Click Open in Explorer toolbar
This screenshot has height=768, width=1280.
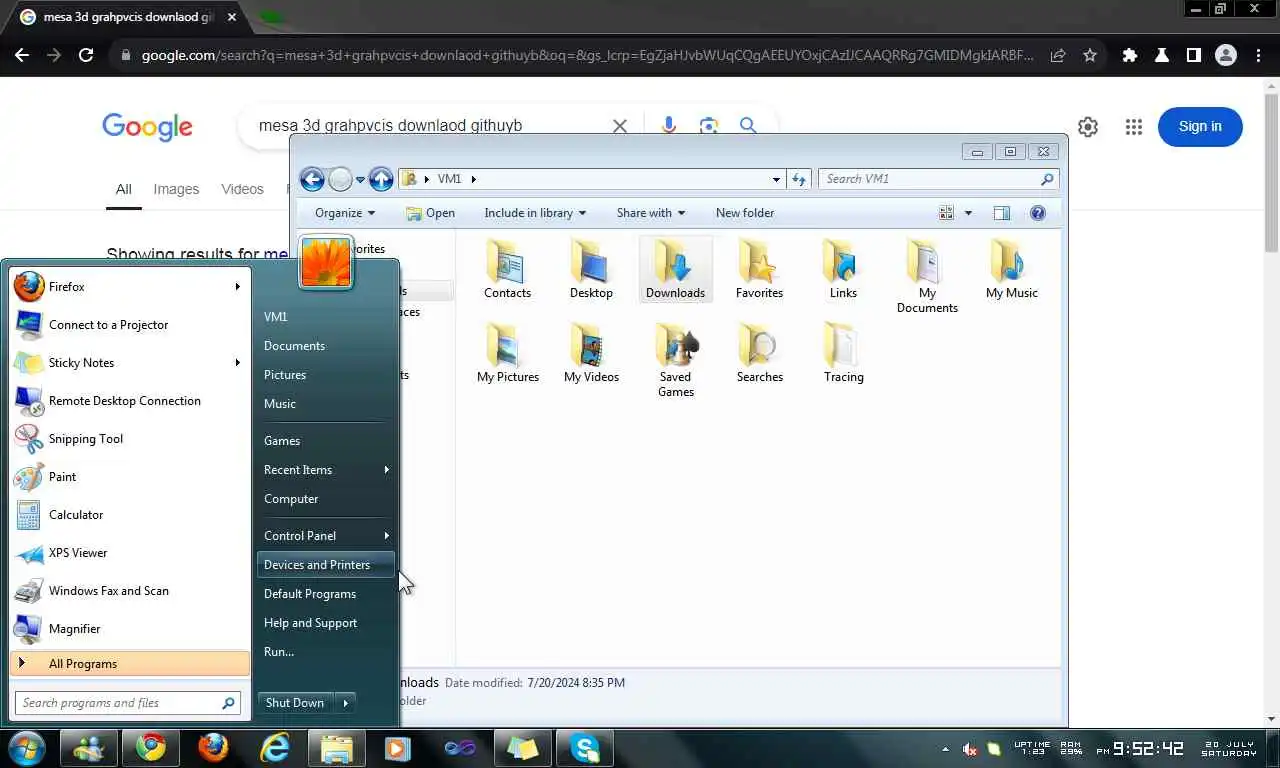click(430, 213)
